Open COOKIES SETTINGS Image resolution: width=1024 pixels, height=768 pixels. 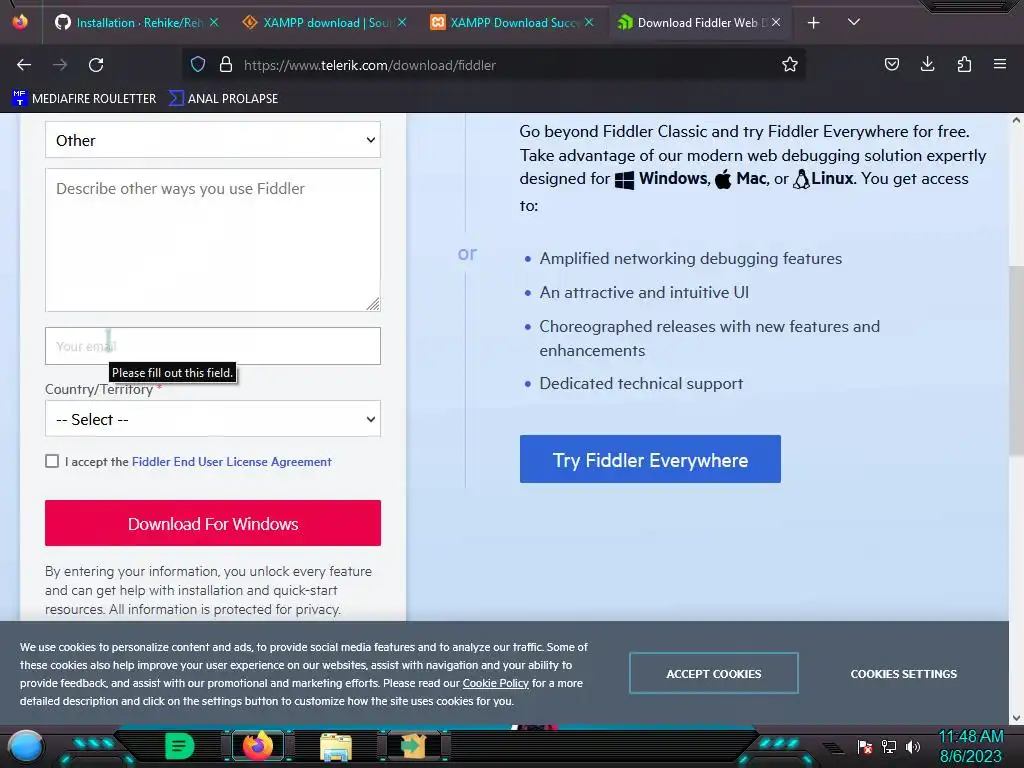pos(903,674)
